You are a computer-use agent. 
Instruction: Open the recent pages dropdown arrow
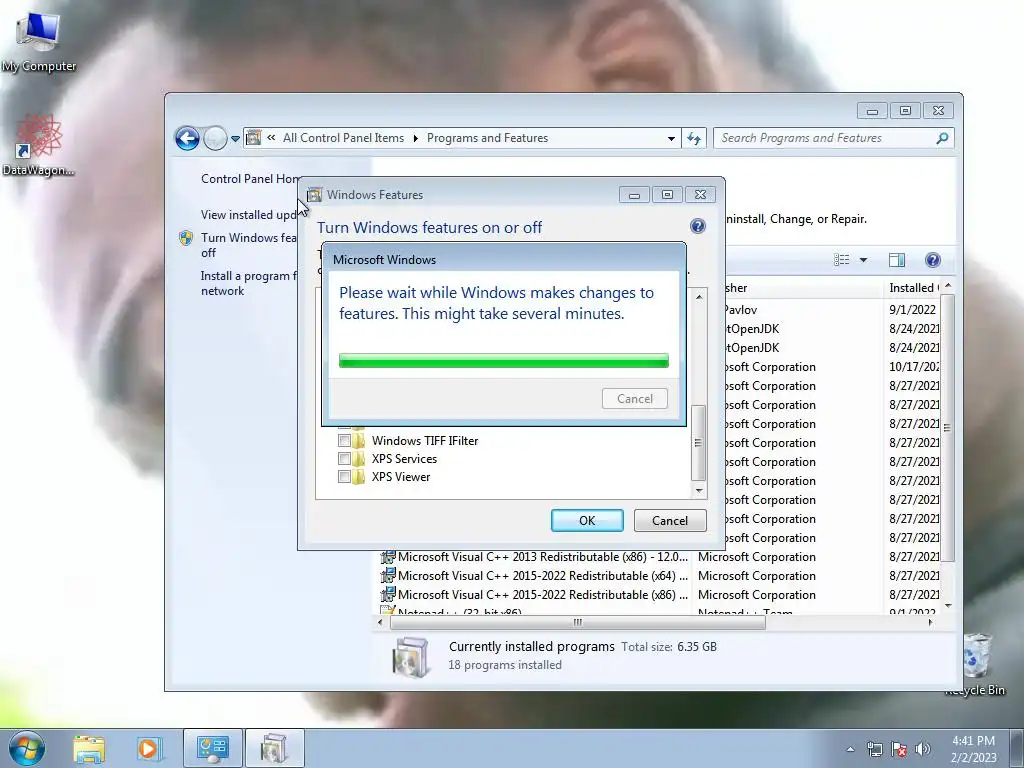point(235,138)
